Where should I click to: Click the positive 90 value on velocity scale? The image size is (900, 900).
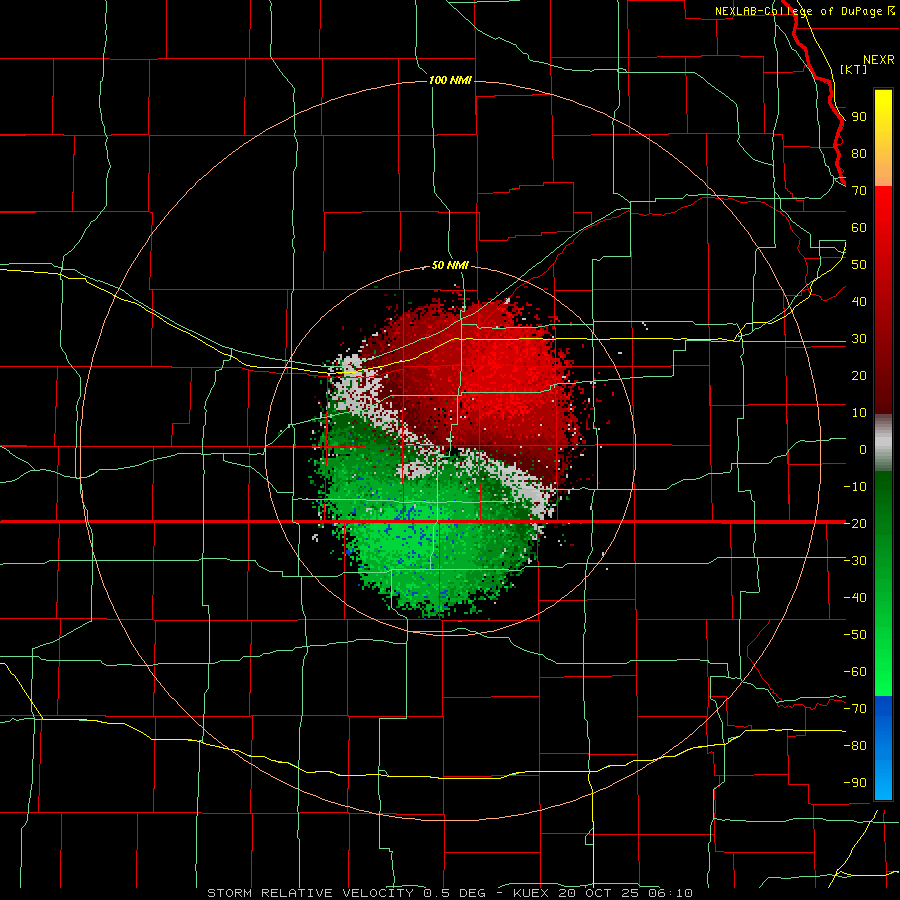coord(859,117)
